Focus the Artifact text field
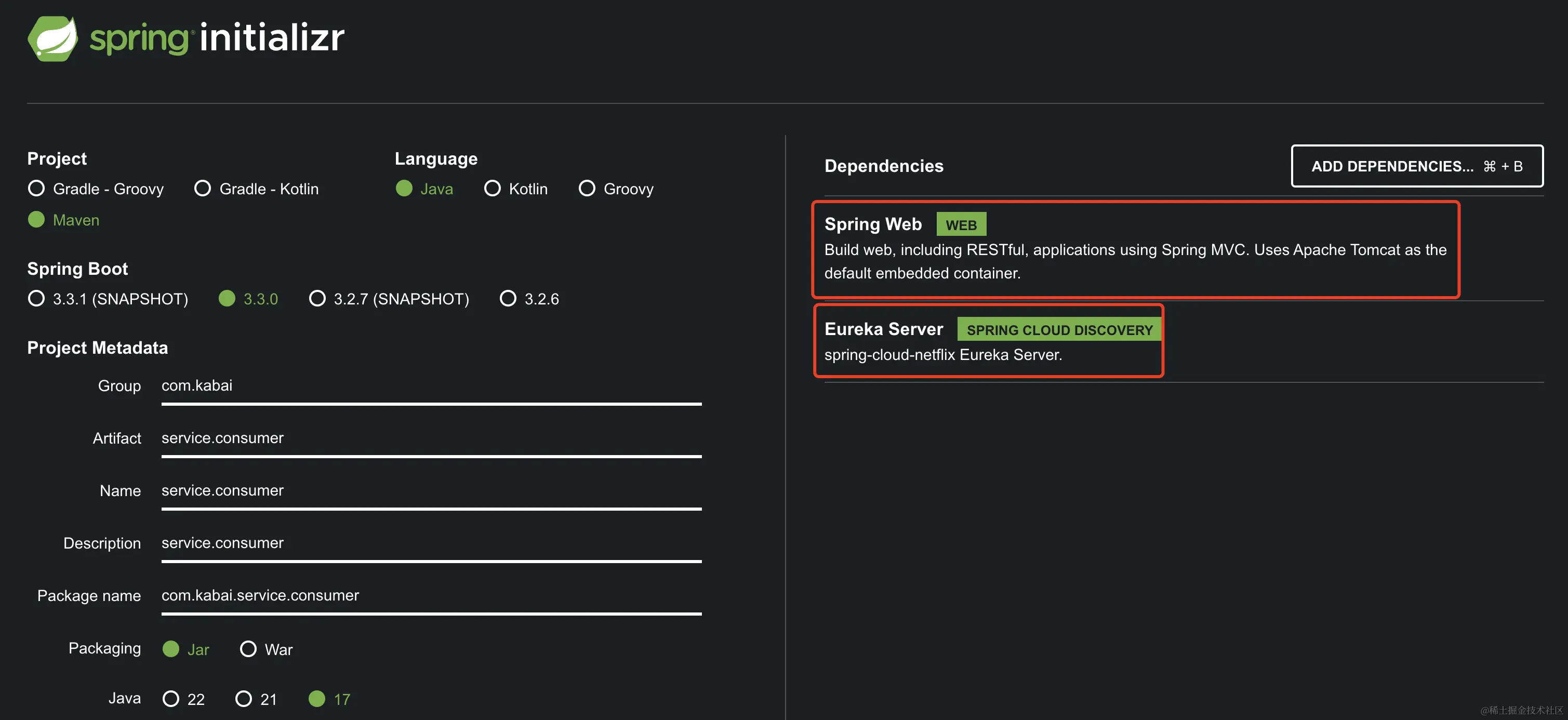The image size is (1568, 720). (x=431, y=438)
